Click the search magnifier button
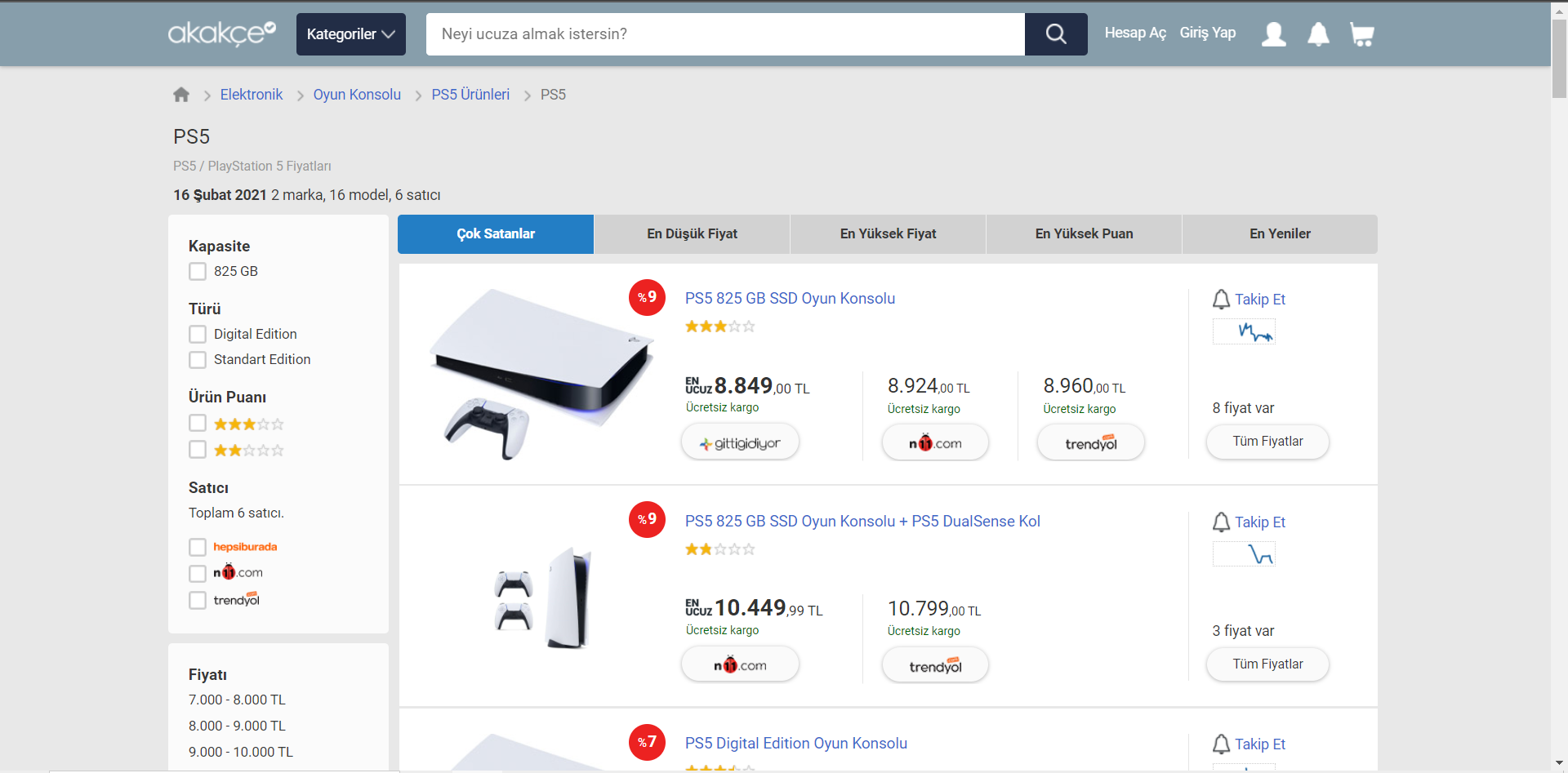This screenshot has width=1568, height=773. (x=1056, y=34)
